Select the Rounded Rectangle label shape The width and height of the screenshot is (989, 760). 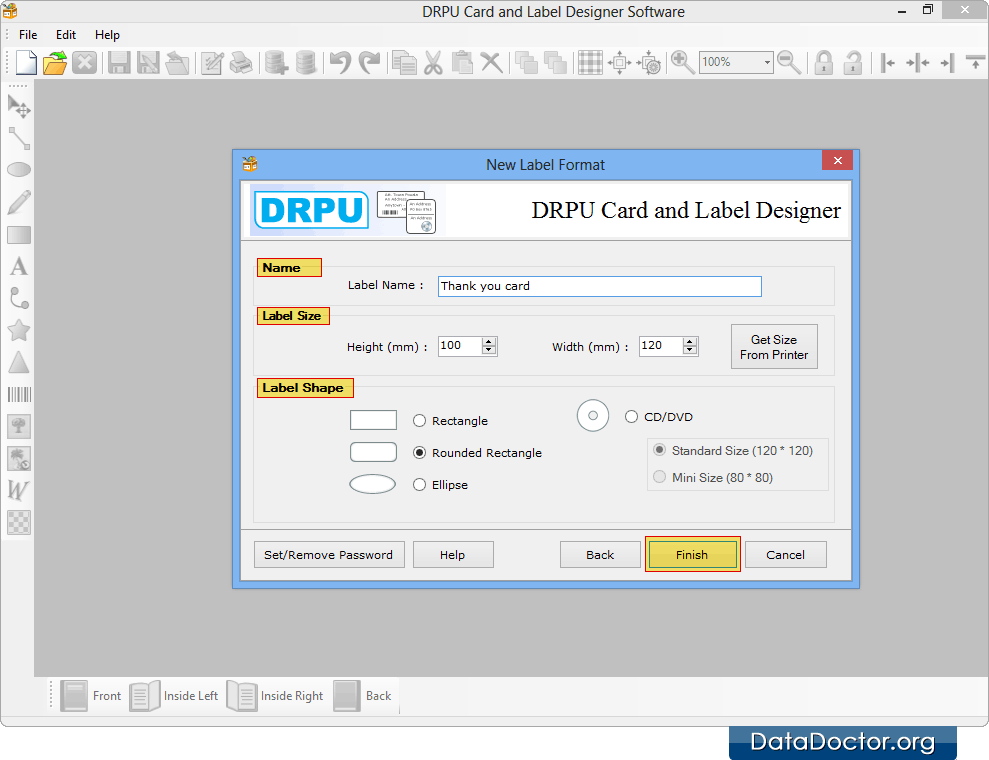pos(419,453)
